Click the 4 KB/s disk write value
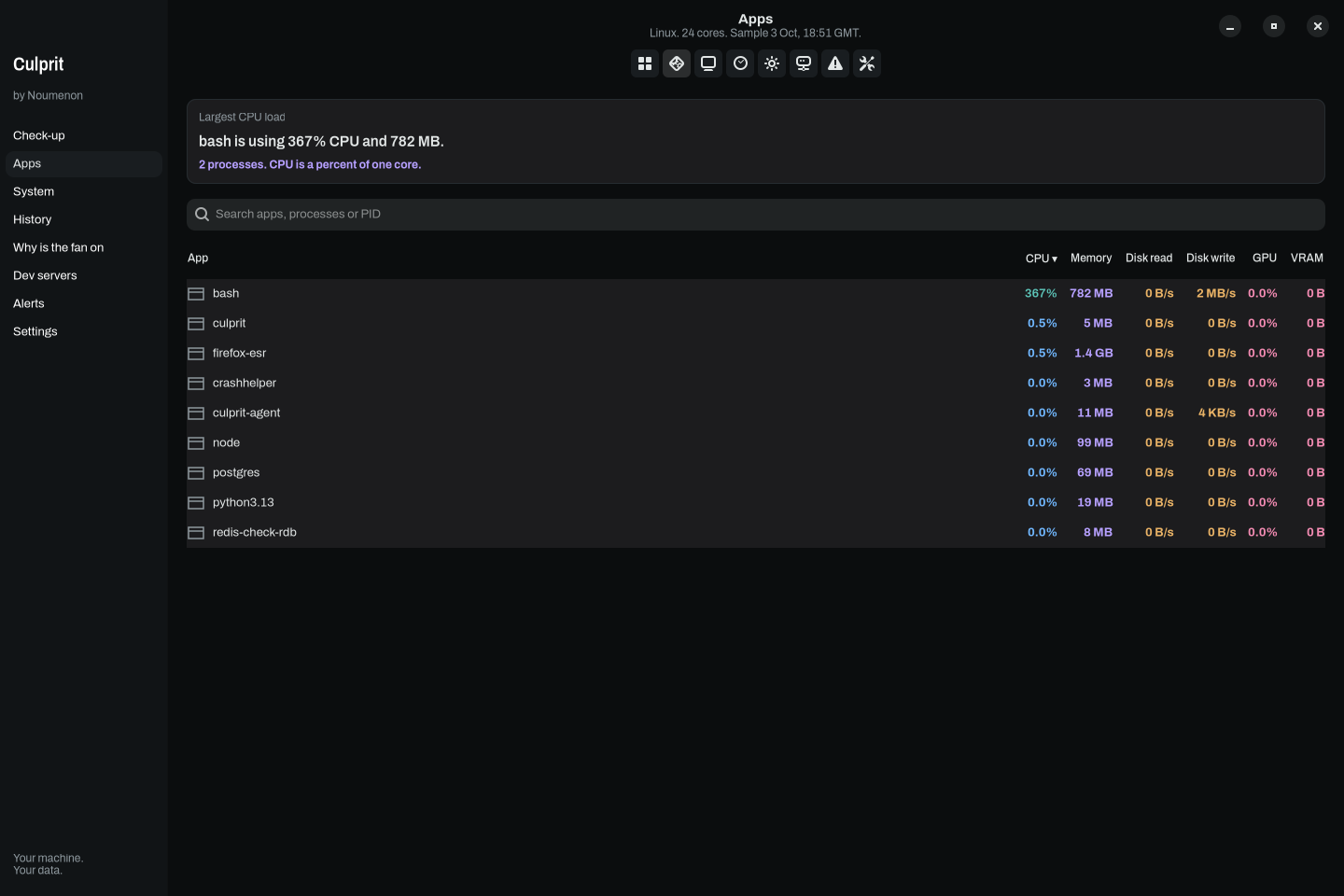1344x896 pixels. coord(1217,413)
